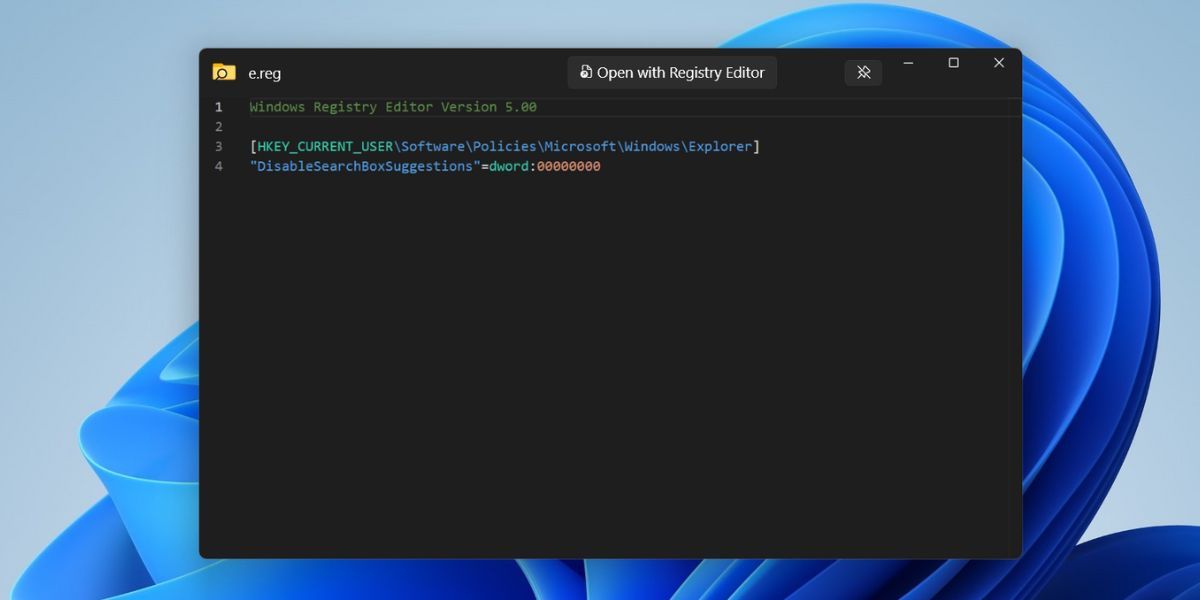Click HKEY_CURRENT_USER in the registry path
The image size is (1200, 600).
pyautogui.click(x=325, y=147)
